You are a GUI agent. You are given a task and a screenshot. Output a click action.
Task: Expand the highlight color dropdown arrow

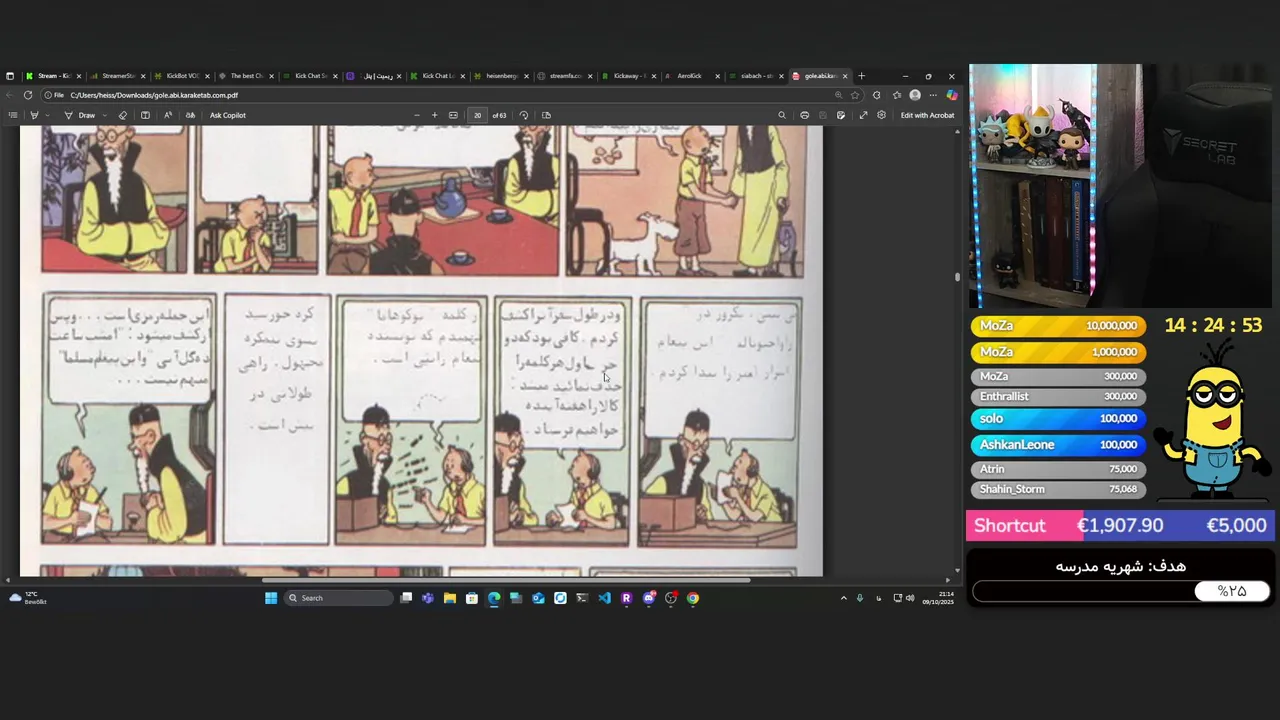coord(46,115)
